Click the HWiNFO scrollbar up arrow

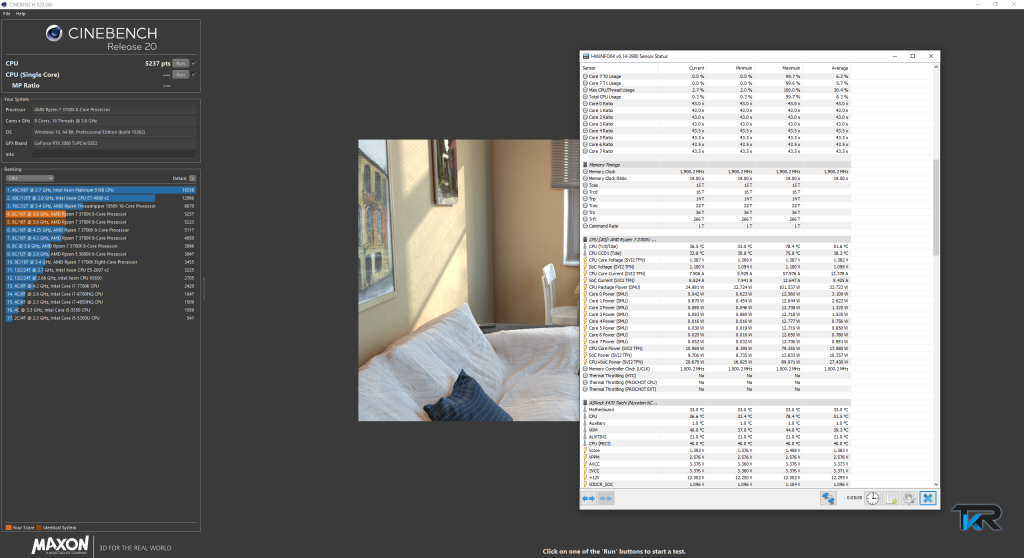click(x=936, y=67)
